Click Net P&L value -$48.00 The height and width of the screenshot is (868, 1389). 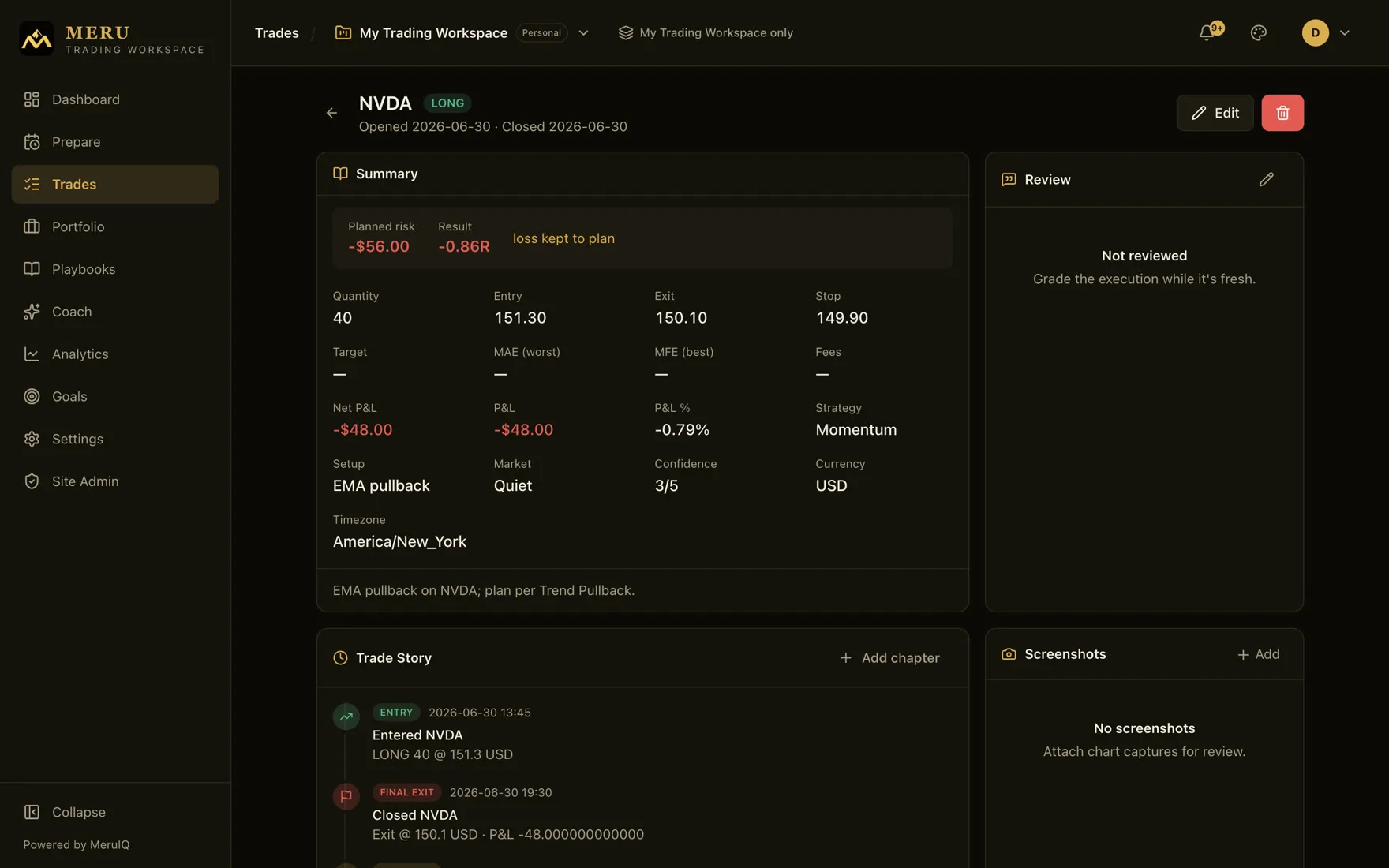362,430
